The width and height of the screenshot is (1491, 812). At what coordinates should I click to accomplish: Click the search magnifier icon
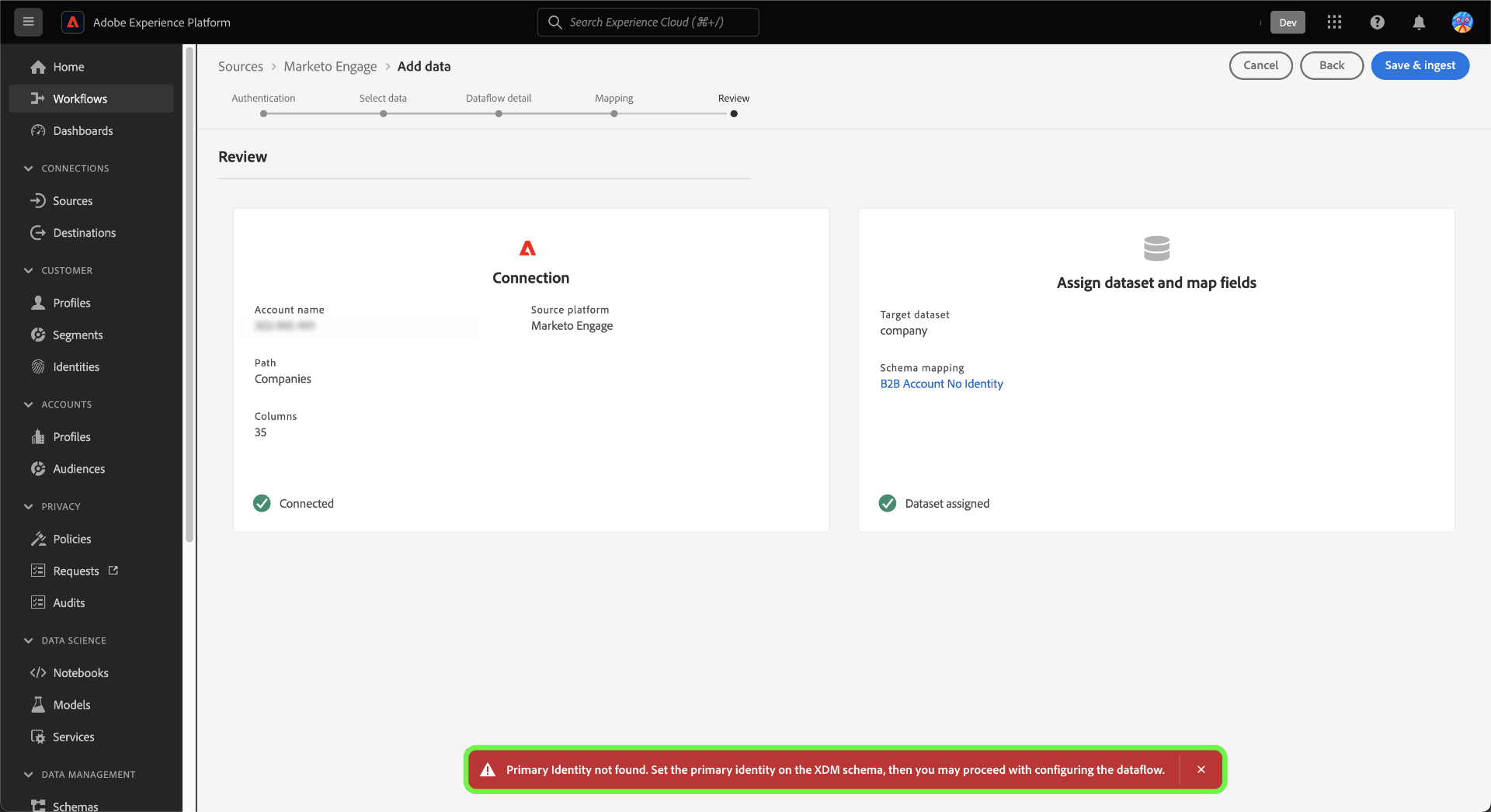tap(555, 23)
